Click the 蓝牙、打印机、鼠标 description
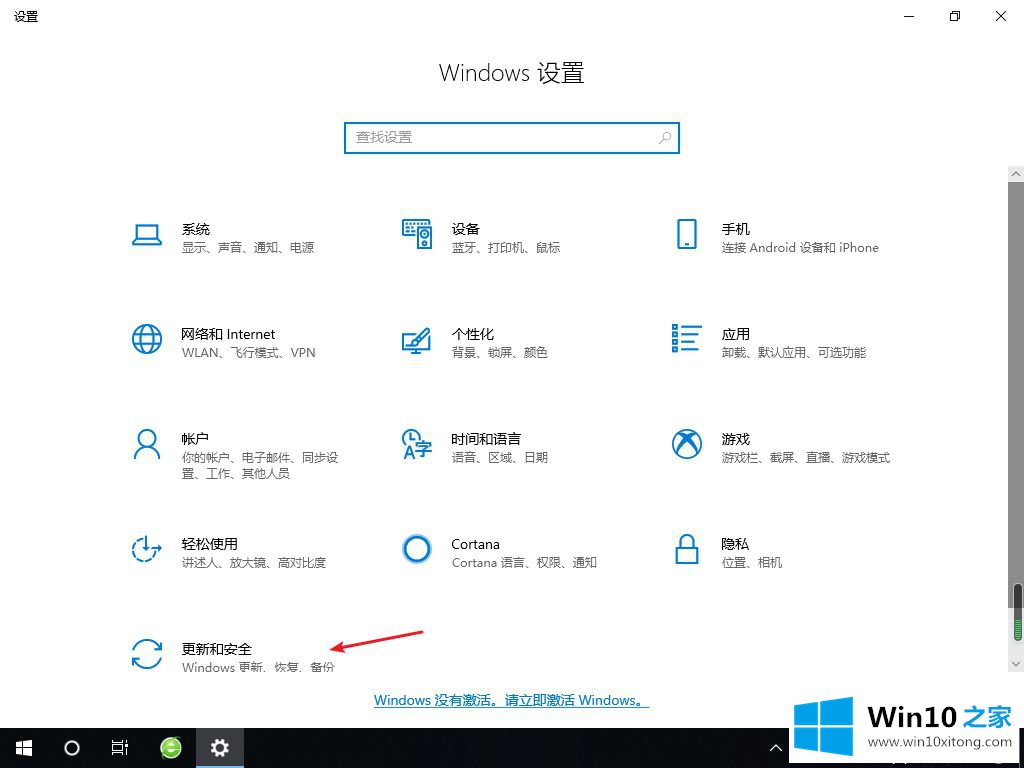Screen dimensions: 1024x768 click(x=506, y=248)
